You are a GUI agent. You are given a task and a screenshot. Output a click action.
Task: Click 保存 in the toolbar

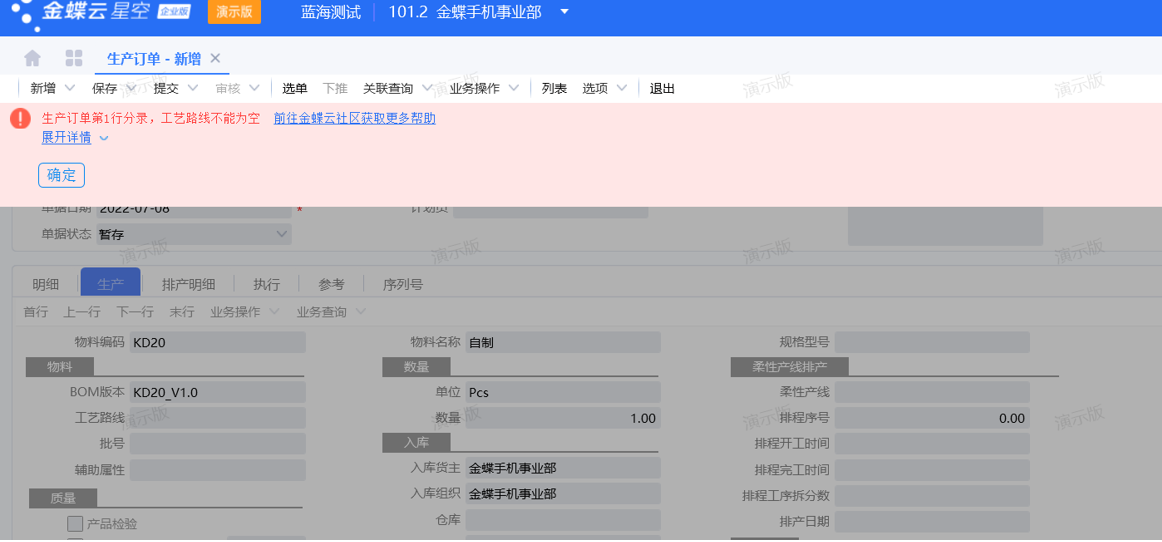104,88
